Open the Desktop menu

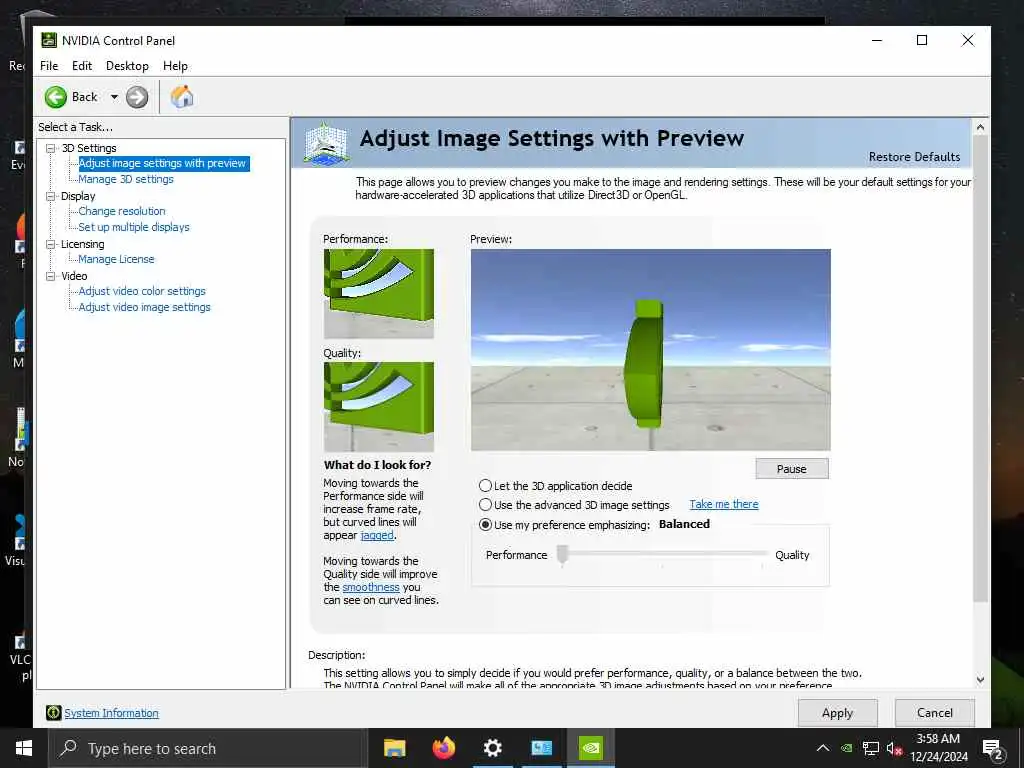coord(127,66)
